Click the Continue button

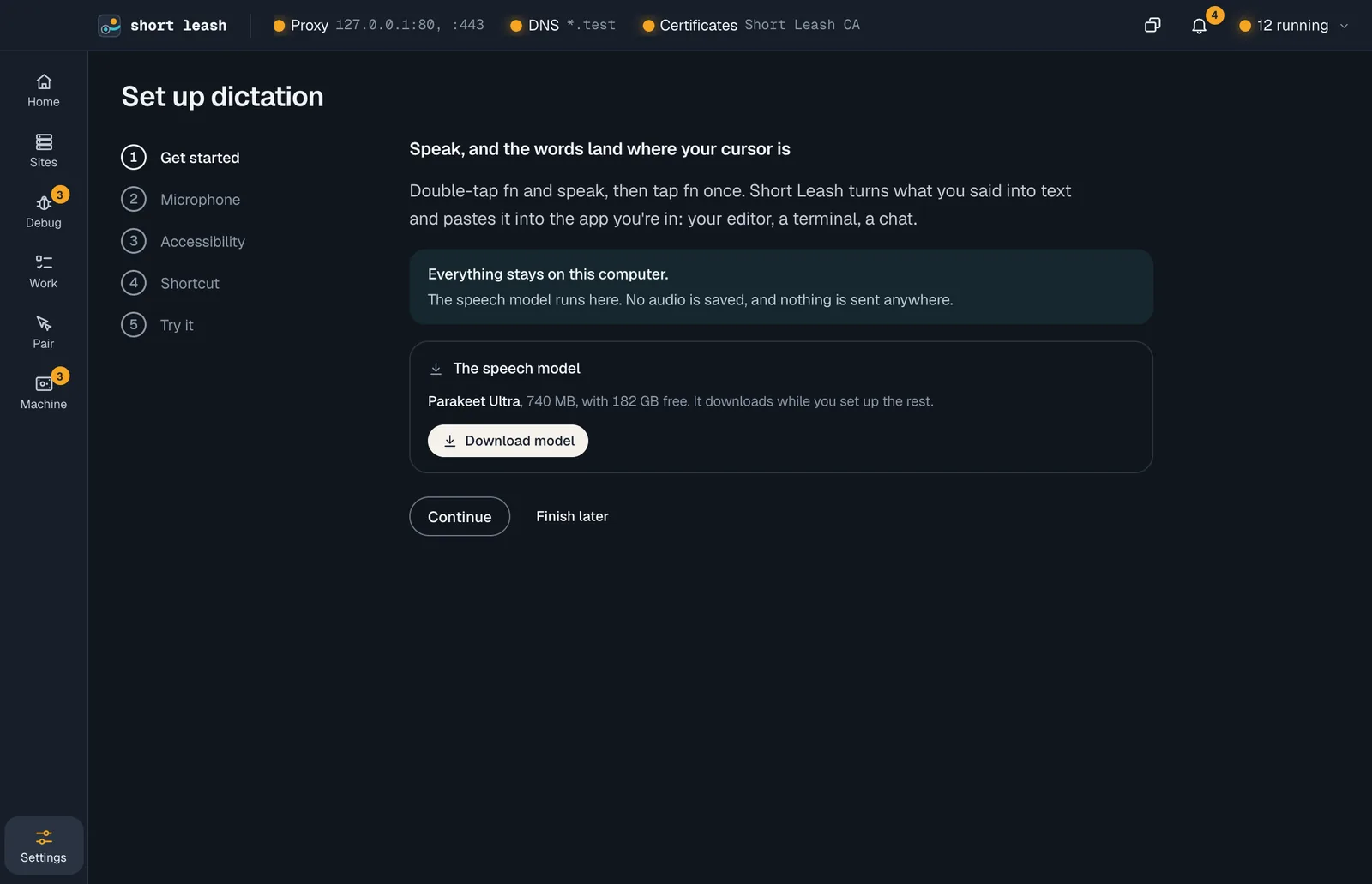coord(460,517)
